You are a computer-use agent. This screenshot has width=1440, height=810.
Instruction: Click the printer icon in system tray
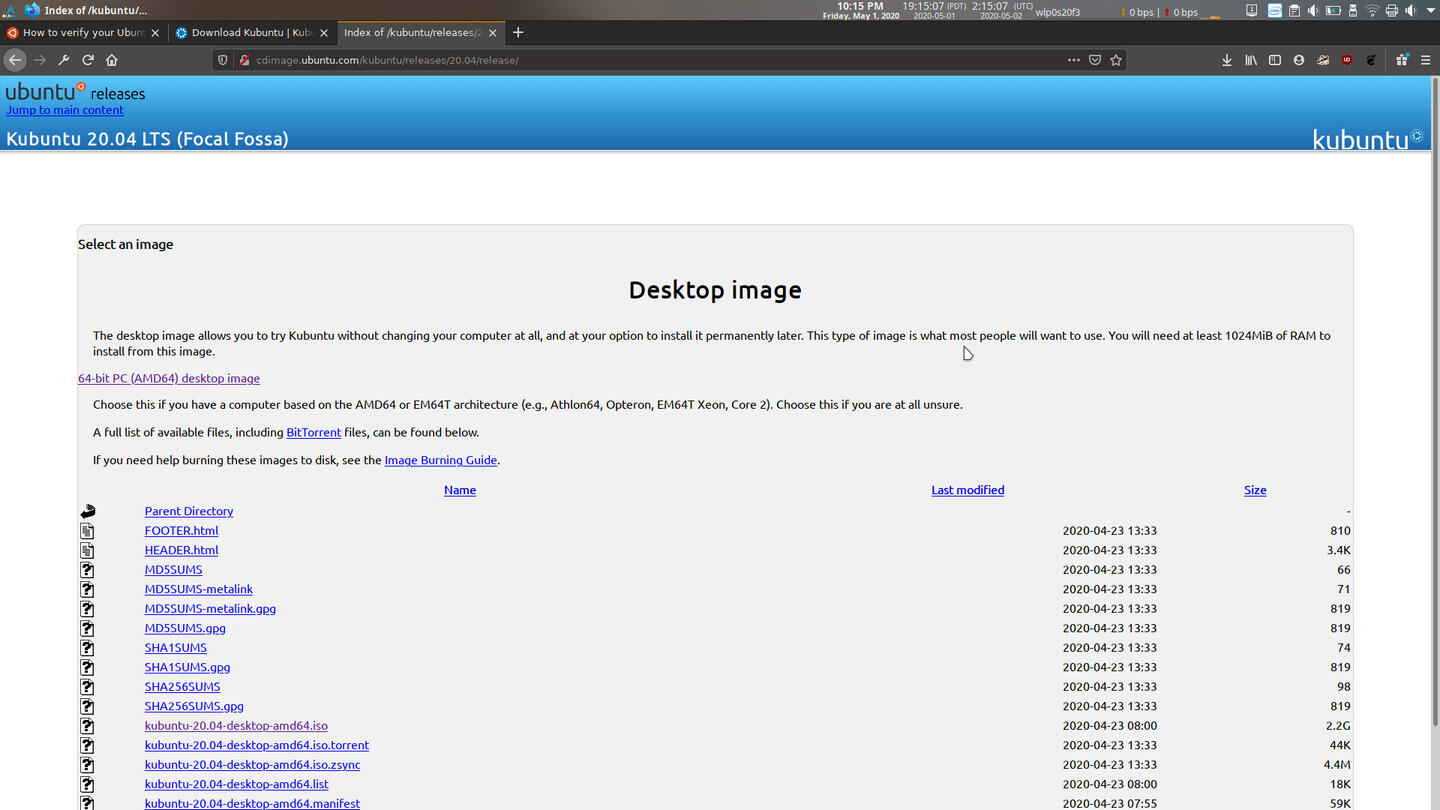pos(1392,11)
